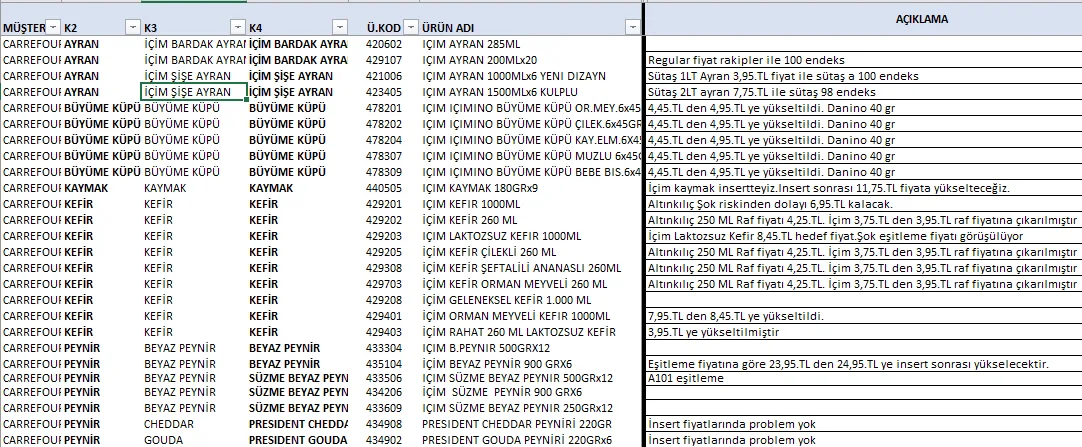Click the note starting 'Eşitleme fiyatına göre 23,95.TL'

tap(849, 364)
